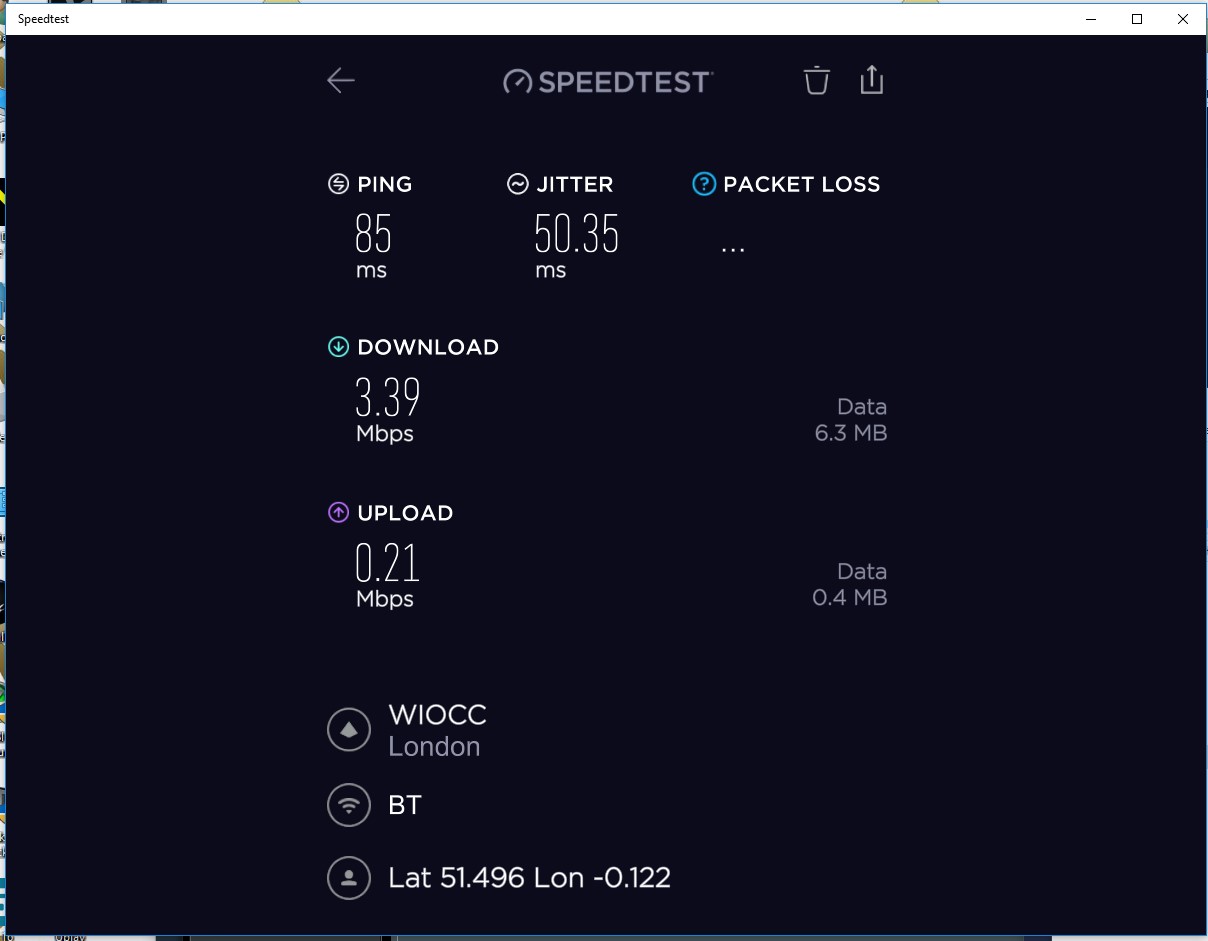Image resolution: width=1208 pixels, height=941 pixels.
Task: Click the Speedtest title bar label
Action: point(43,18)
